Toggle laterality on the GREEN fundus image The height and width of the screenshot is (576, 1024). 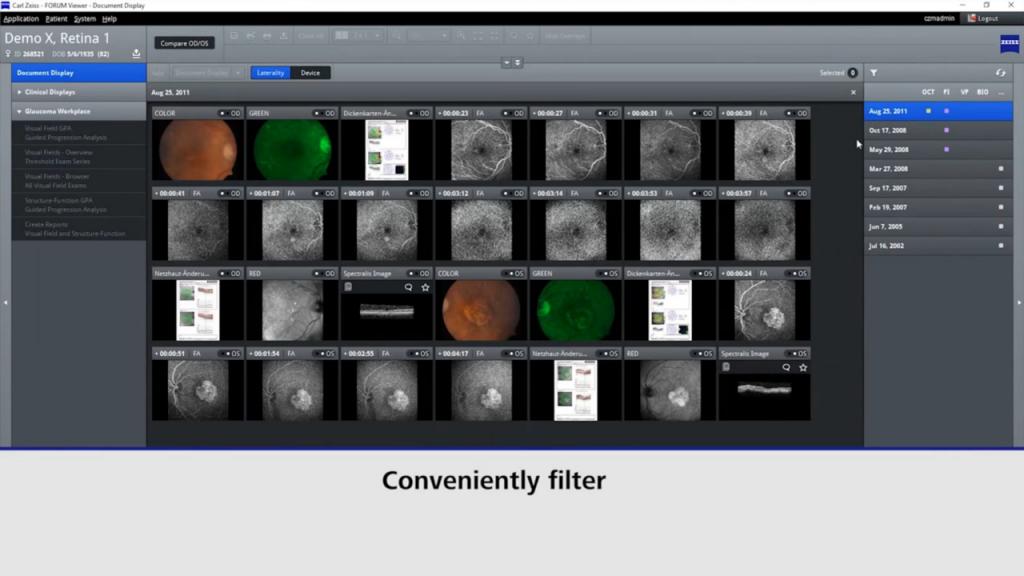[x=320, y=113]
